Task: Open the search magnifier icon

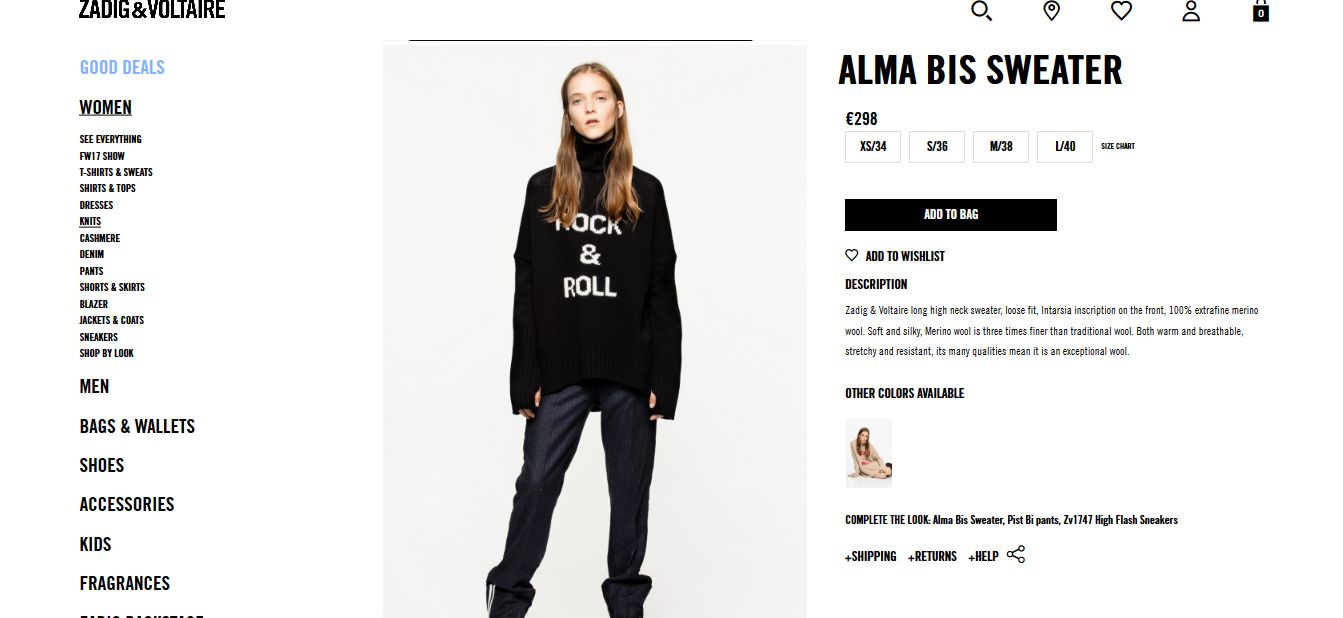Action: (x=981, y=11)
